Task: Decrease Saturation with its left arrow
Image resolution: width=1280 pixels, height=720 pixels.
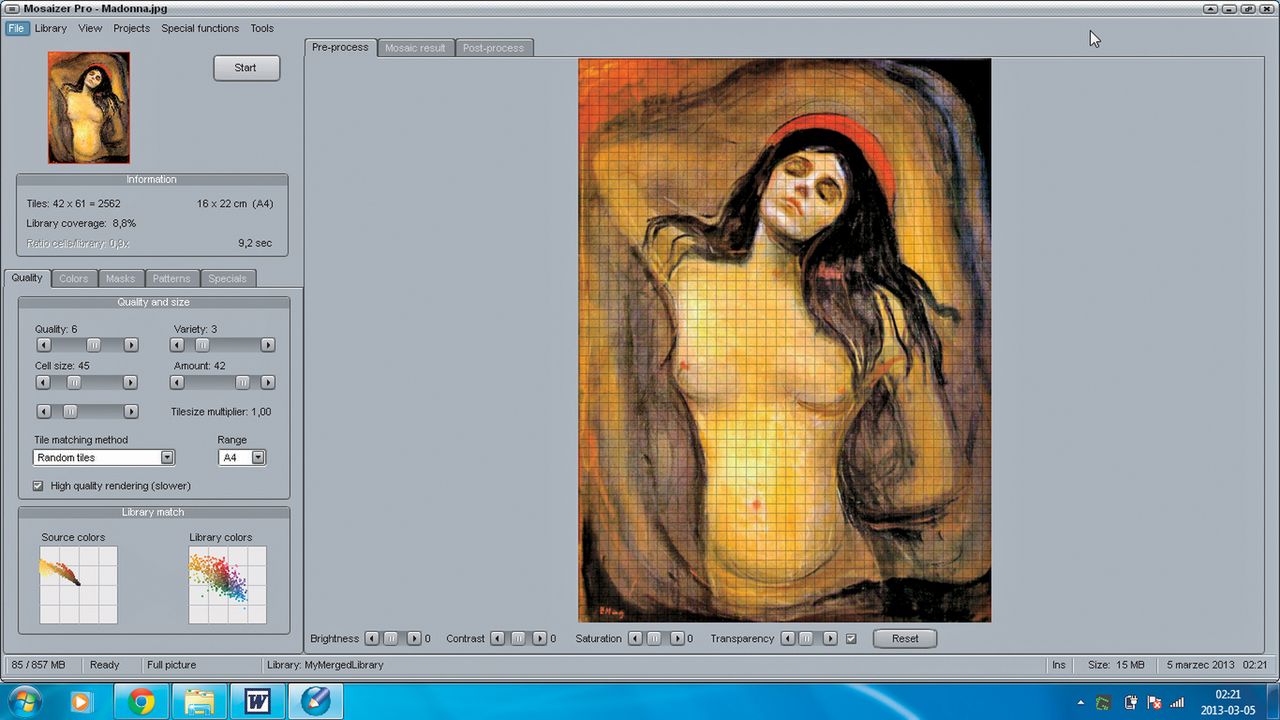Action: click(635, 639)
